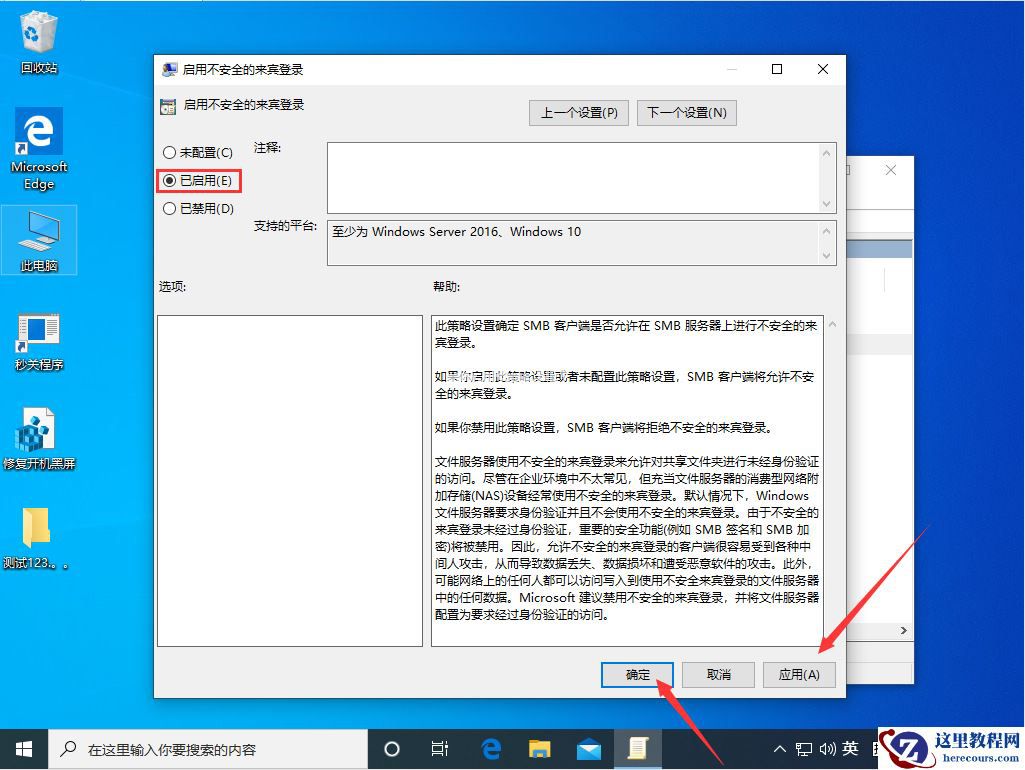Screen dimensions: 1025x770
Task: Click the 应用(A) button
Action: click(799, 674)
